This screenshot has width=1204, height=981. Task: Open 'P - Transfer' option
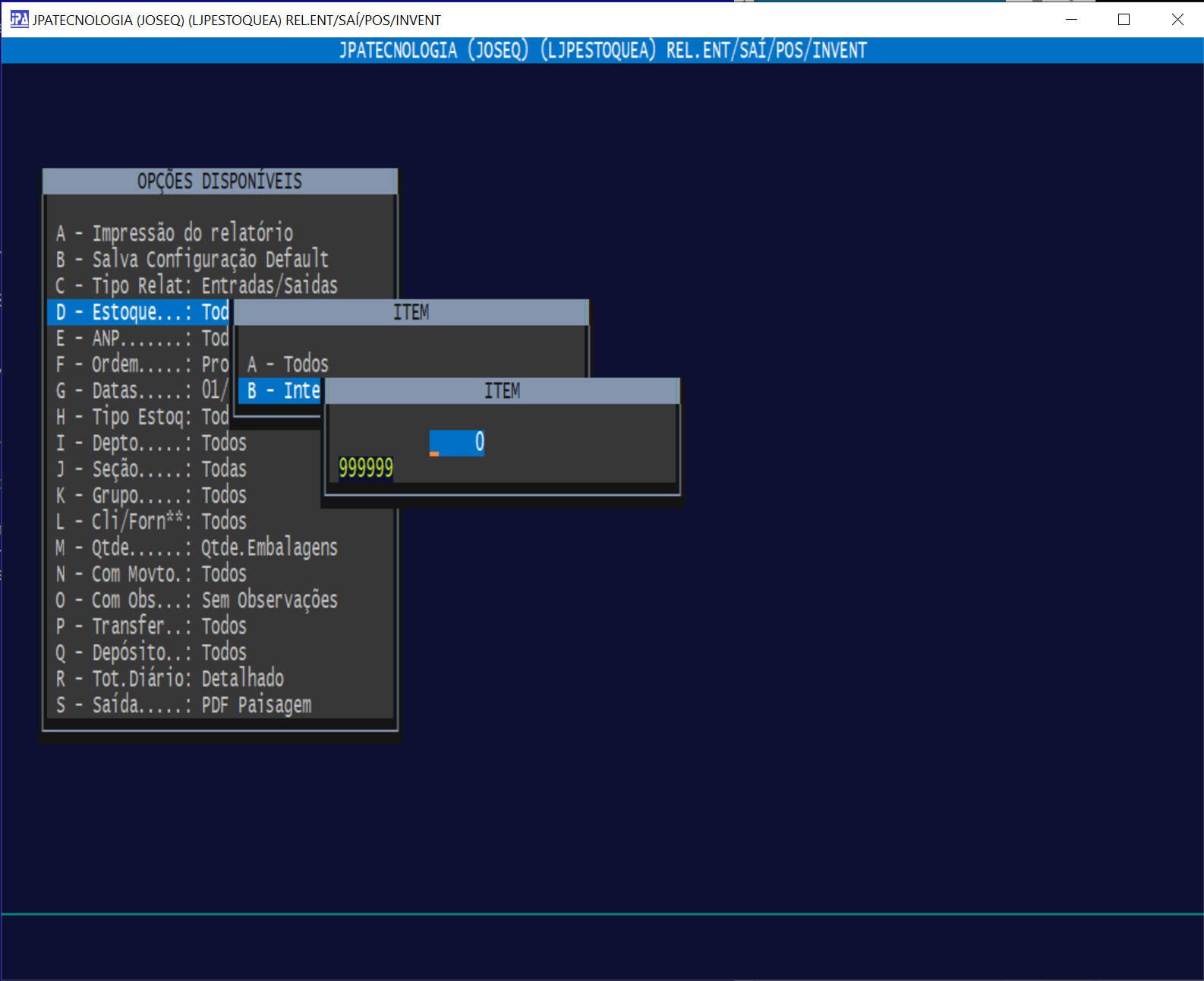(150, 626)
